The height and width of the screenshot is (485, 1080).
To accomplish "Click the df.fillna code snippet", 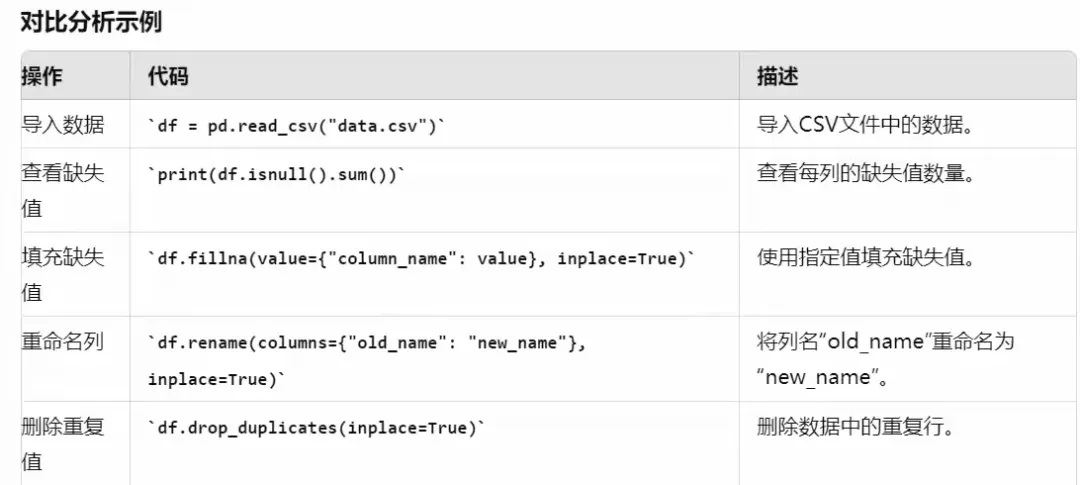I will pos(421,259).
